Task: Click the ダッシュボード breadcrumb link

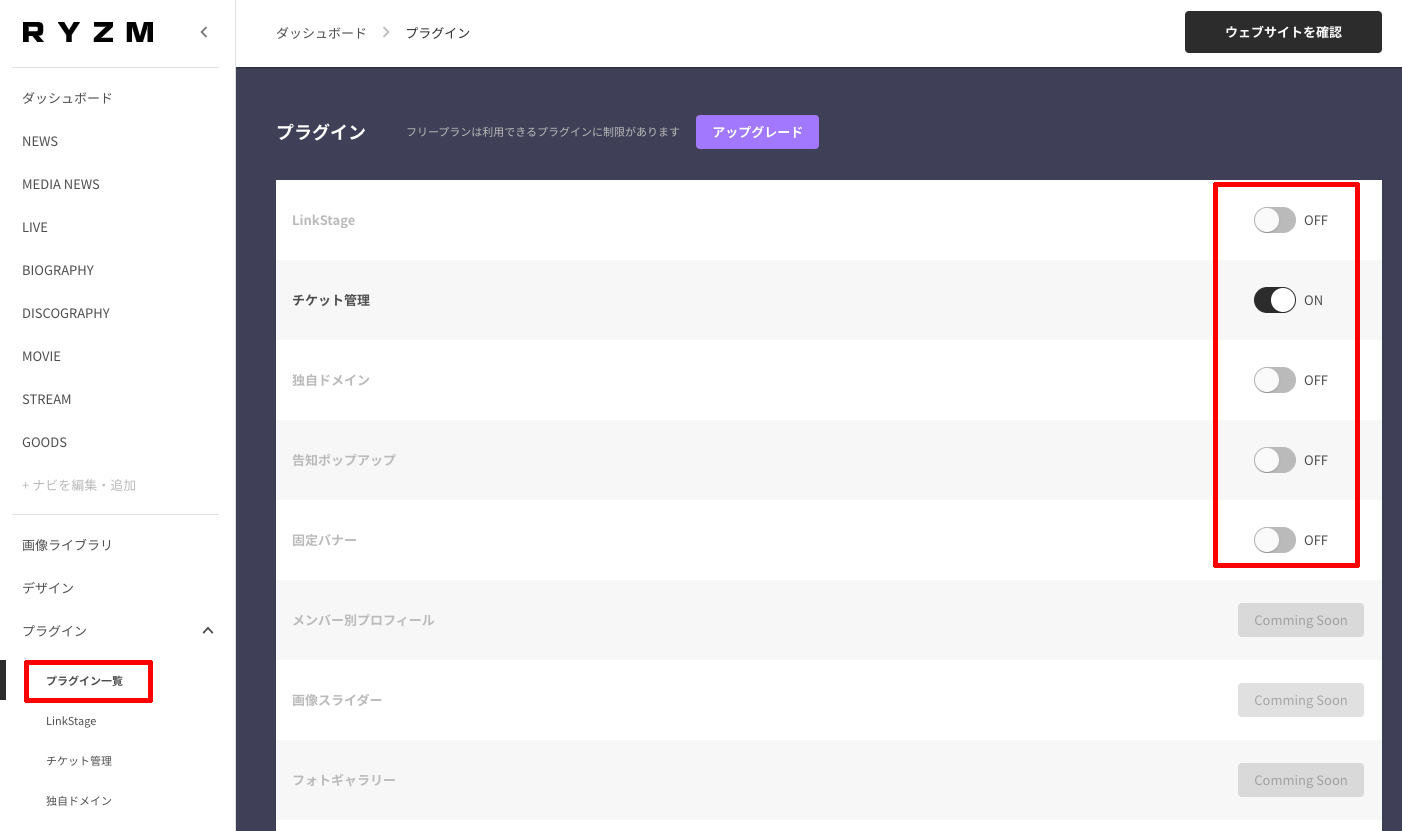Action: click(321, 33)
